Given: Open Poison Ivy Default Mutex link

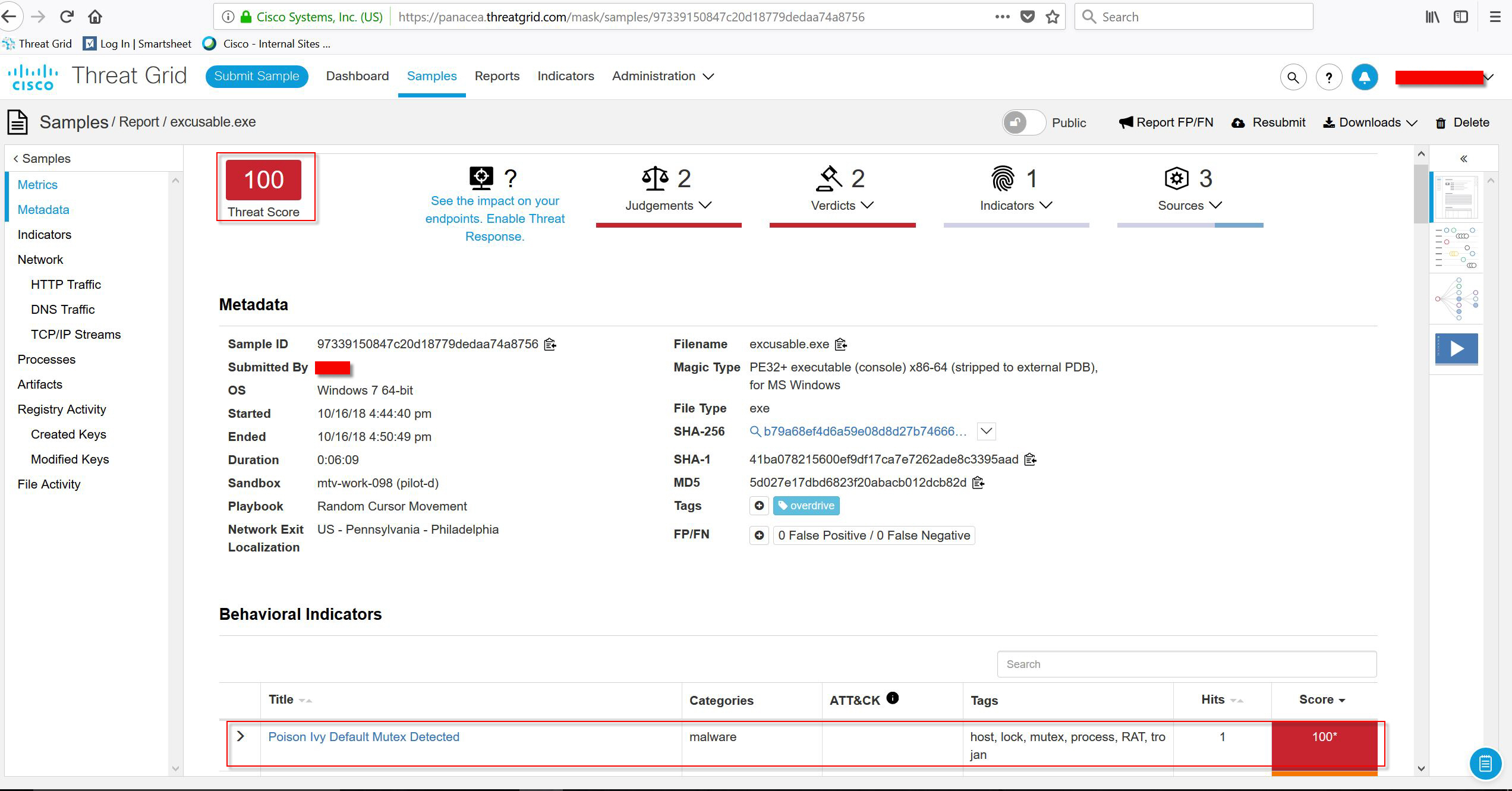Looking at the screenshot, I should coord(364,737).
